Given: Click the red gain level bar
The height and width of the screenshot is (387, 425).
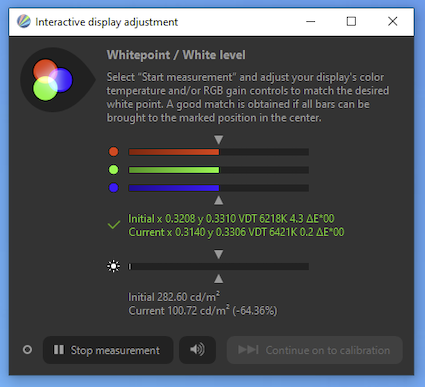Looking at the screenshot, I should pyautogui.click(x=219, y=152).
